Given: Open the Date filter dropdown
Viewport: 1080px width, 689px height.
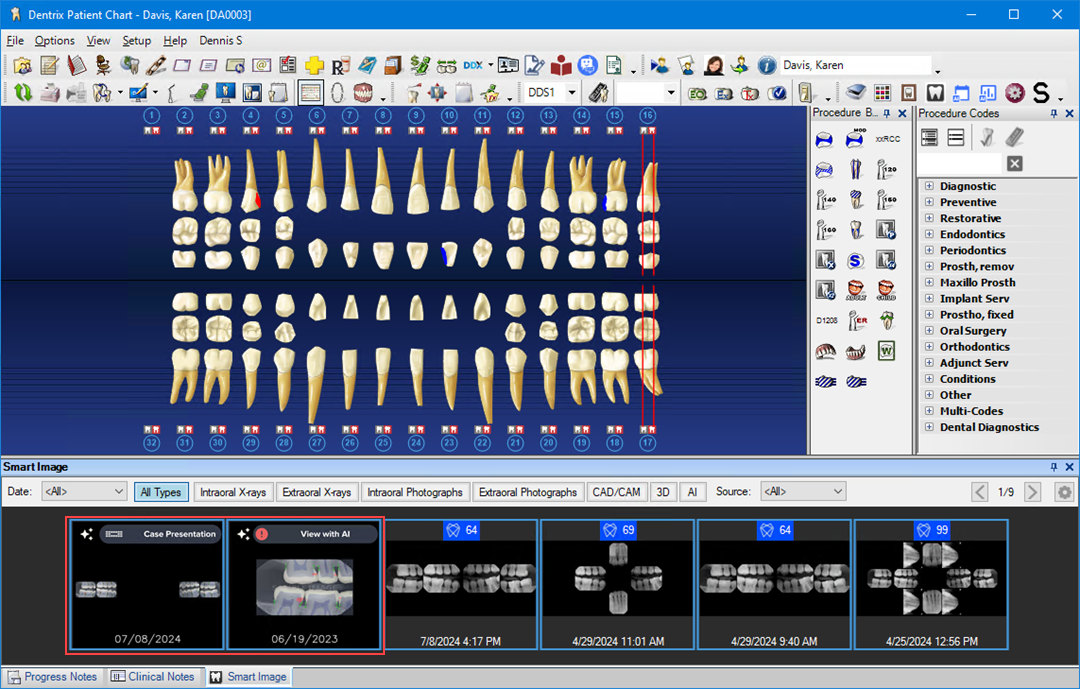Looking at the screenshot, I should (83, 492).
